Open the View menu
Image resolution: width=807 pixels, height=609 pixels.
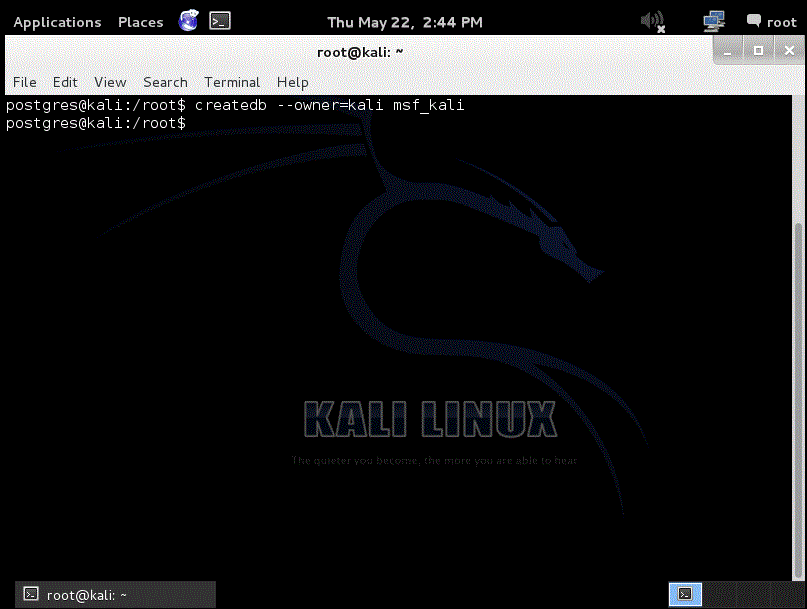[x=110, y=82]
